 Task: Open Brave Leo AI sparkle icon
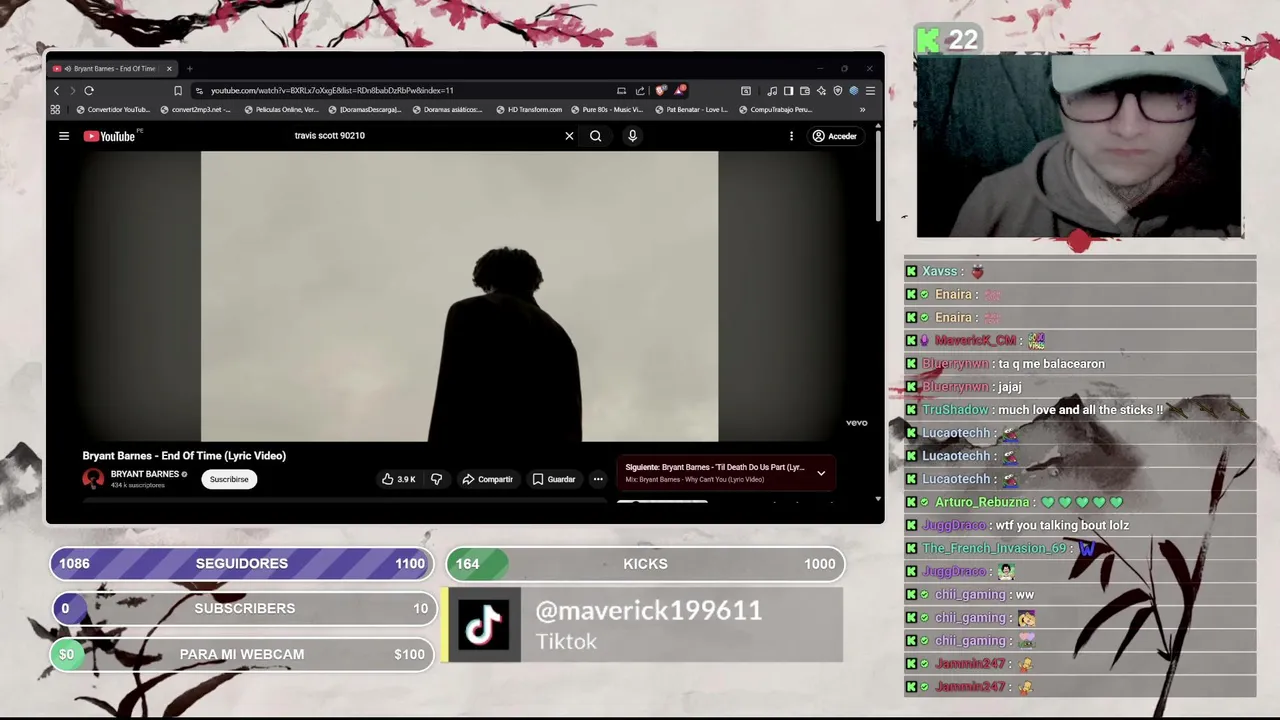coord(821,90)
